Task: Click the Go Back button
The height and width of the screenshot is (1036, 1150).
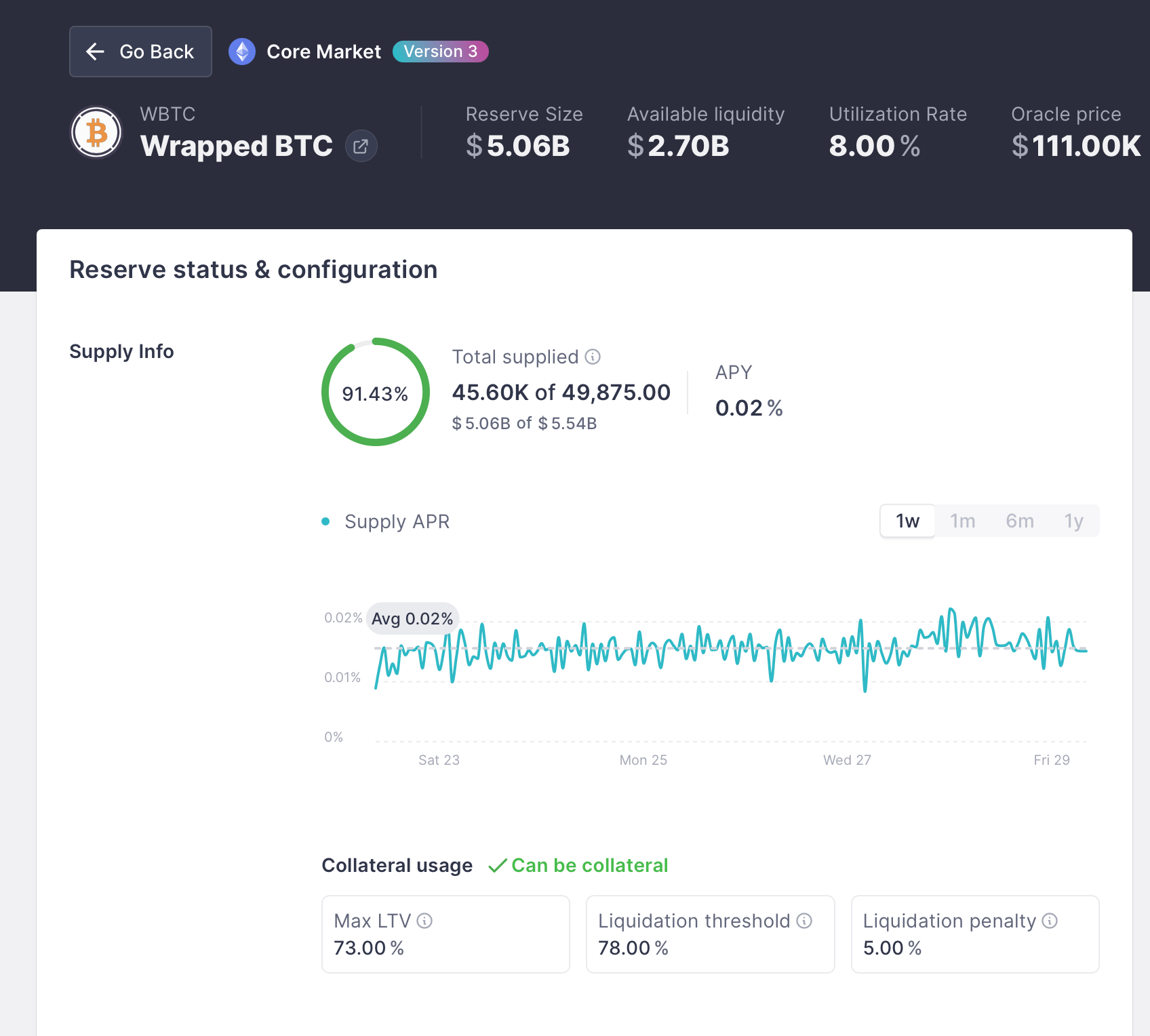Action: point(140,52)
